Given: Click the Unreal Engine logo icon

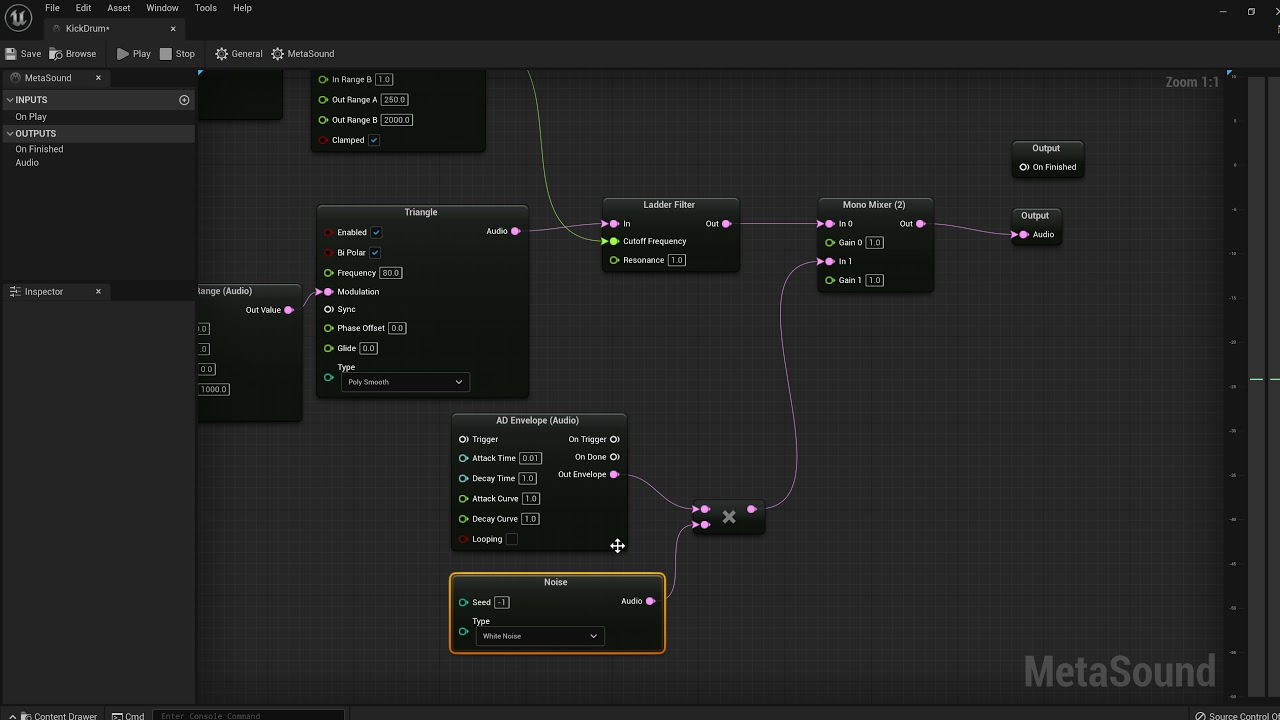Looking at the screenshot, I should [x=18, y=18].
